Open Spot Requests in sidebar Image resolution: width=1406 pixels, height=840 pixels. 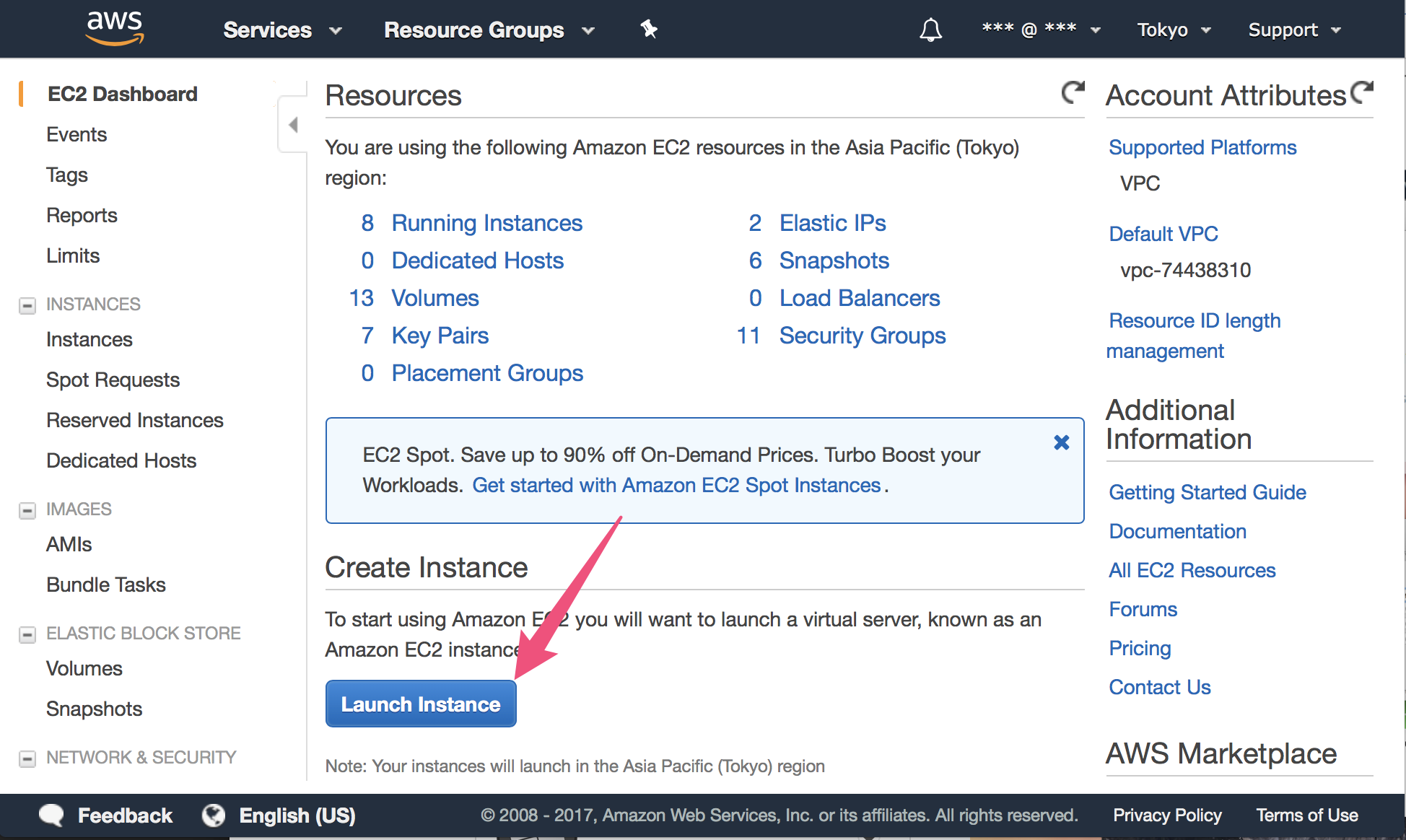[113, 380]
